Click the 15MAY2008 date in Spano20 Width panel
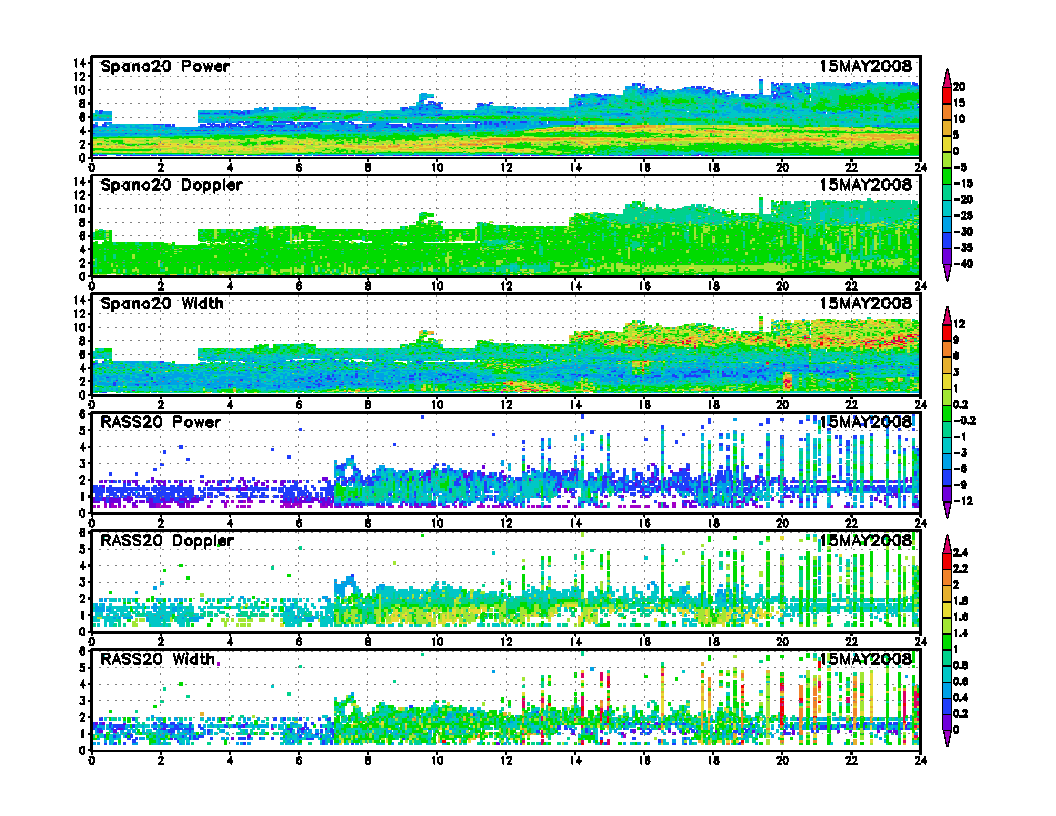1056x816 pixels. point(865,303)
